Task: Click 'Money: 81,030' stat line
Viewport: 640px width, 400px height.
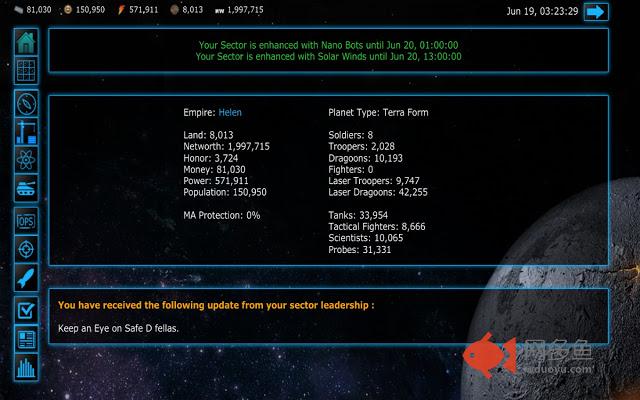Action: pyautogui.click(x=214, y=169)
